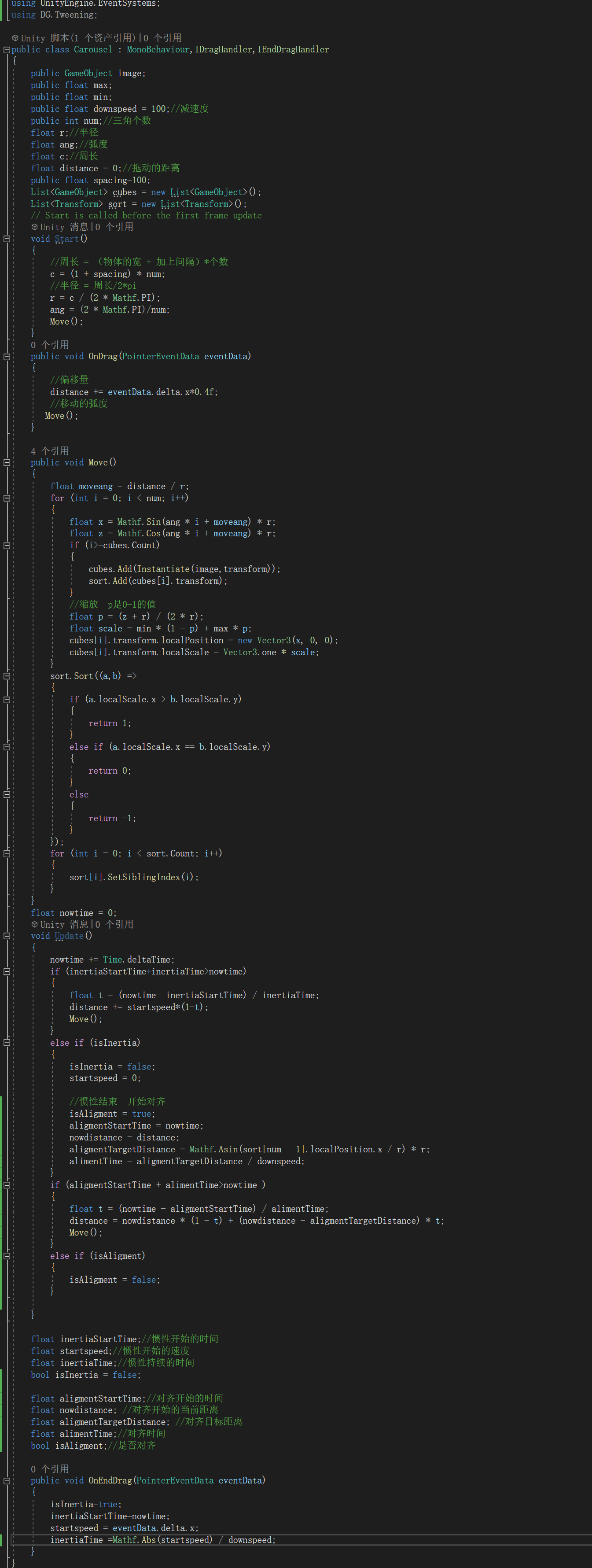Fold the 'if (aligmentStartTime + alimentTime>nowtime)' block
Image resolution: width=592 pixels, height=1568 pixels.
tap(7, 1185)
